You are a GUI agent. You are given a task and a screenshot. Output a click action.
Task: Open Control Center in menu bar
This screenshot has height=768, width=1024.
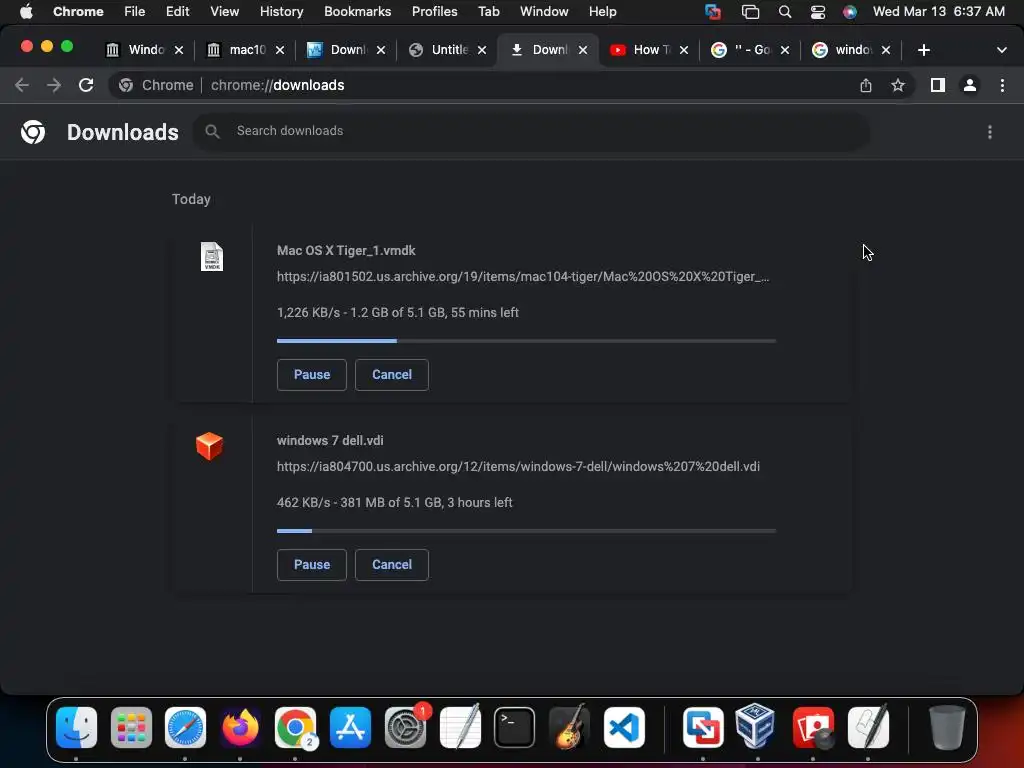coord(818,12)
